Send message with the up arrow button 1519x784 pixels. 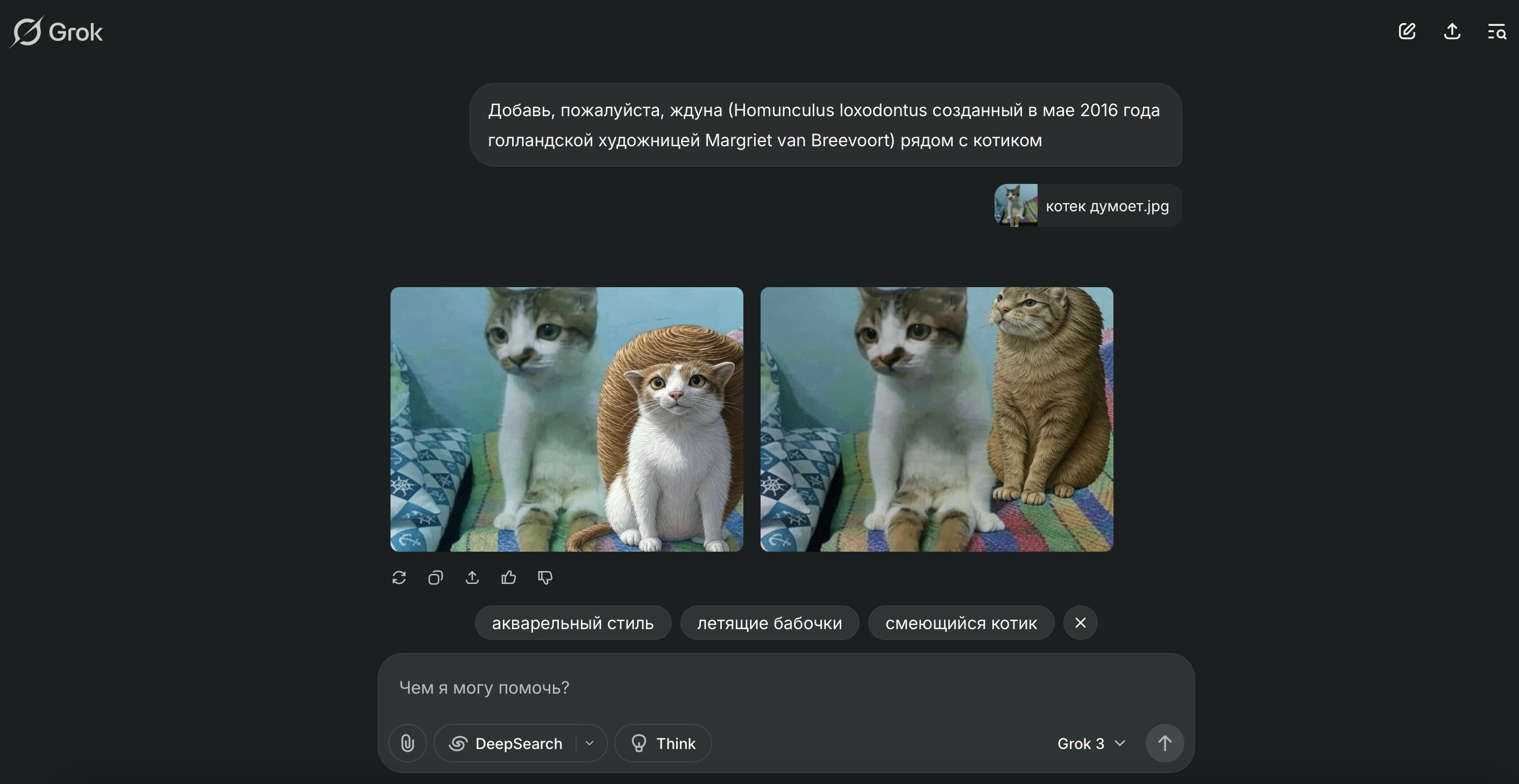click(x=1165, y=743)
